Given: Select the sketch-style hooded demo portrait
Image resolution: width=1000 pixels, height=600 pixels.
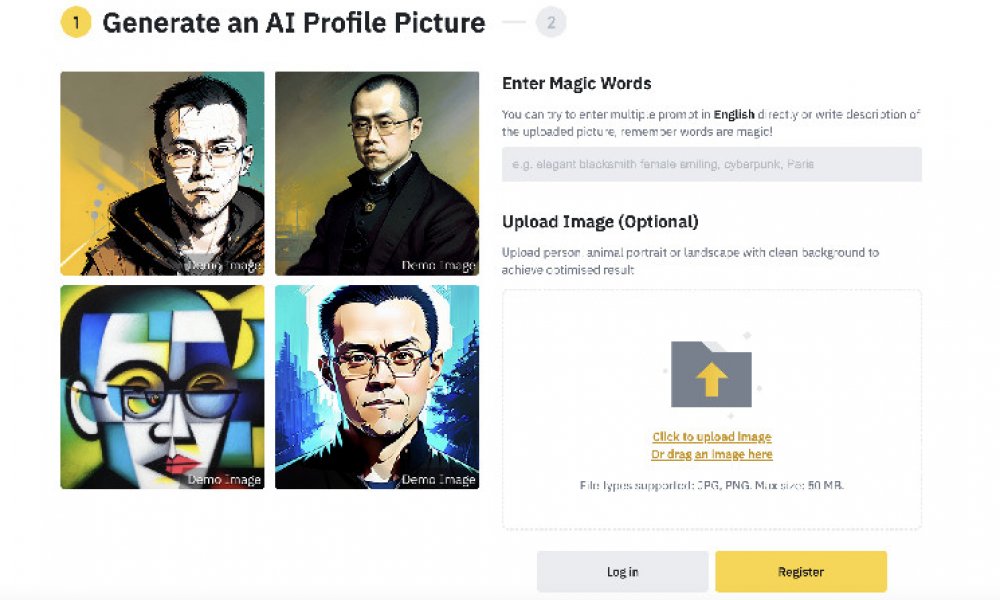Looking at the screenshot, I should point(163,173).
